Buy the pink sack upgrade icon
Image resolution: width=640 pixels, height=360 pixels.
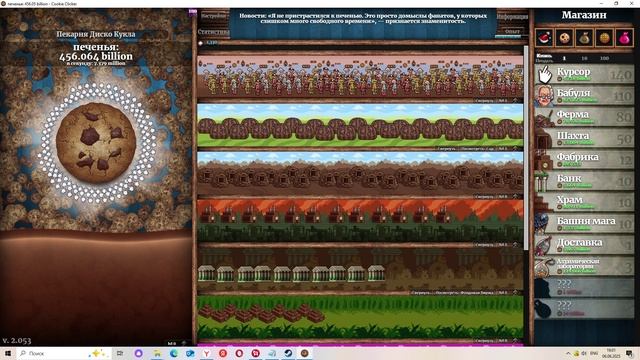point(624,38)
